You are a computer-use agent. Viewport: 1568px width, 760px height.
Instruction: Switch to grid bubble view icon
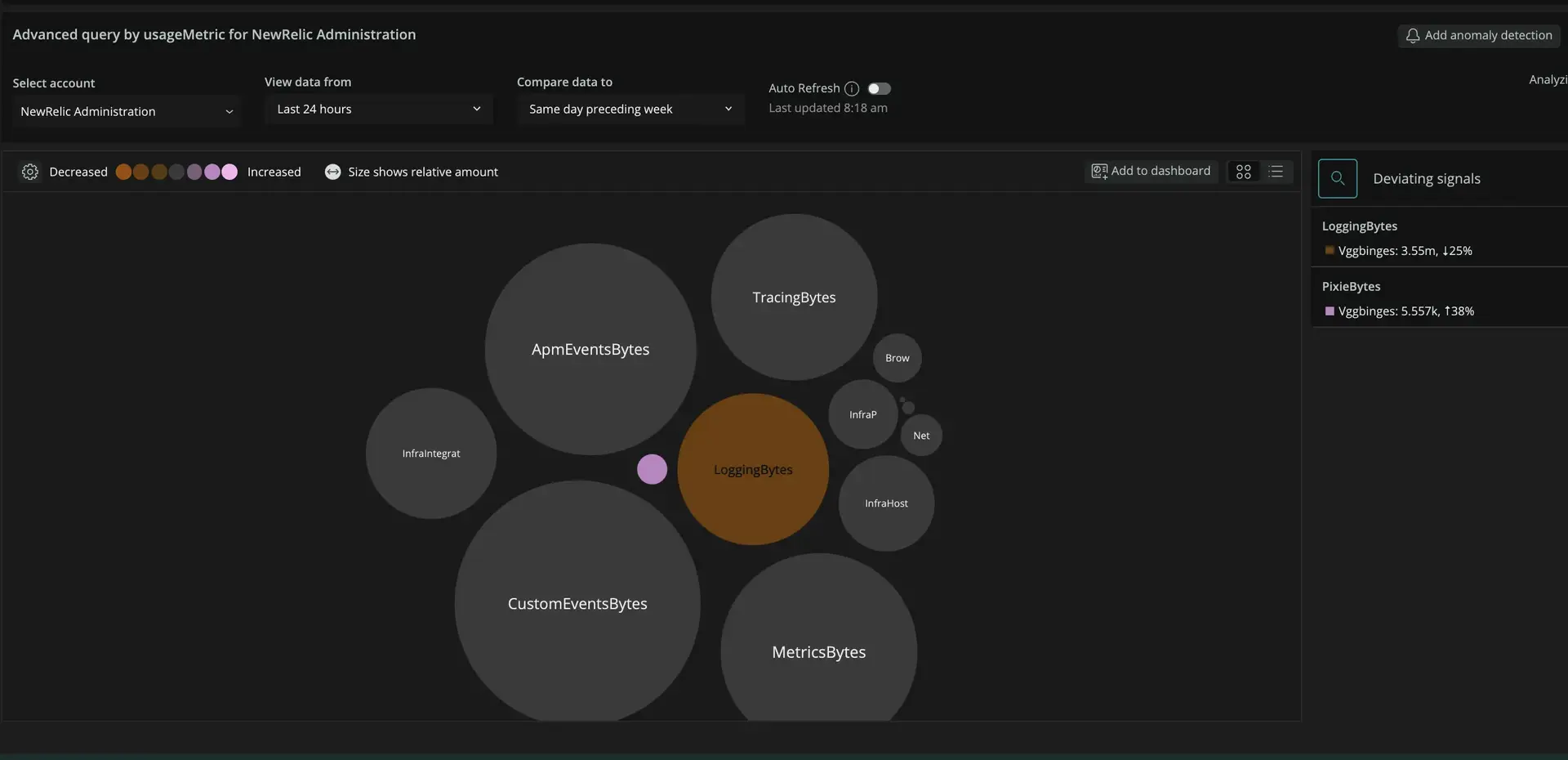(1243, 172)
